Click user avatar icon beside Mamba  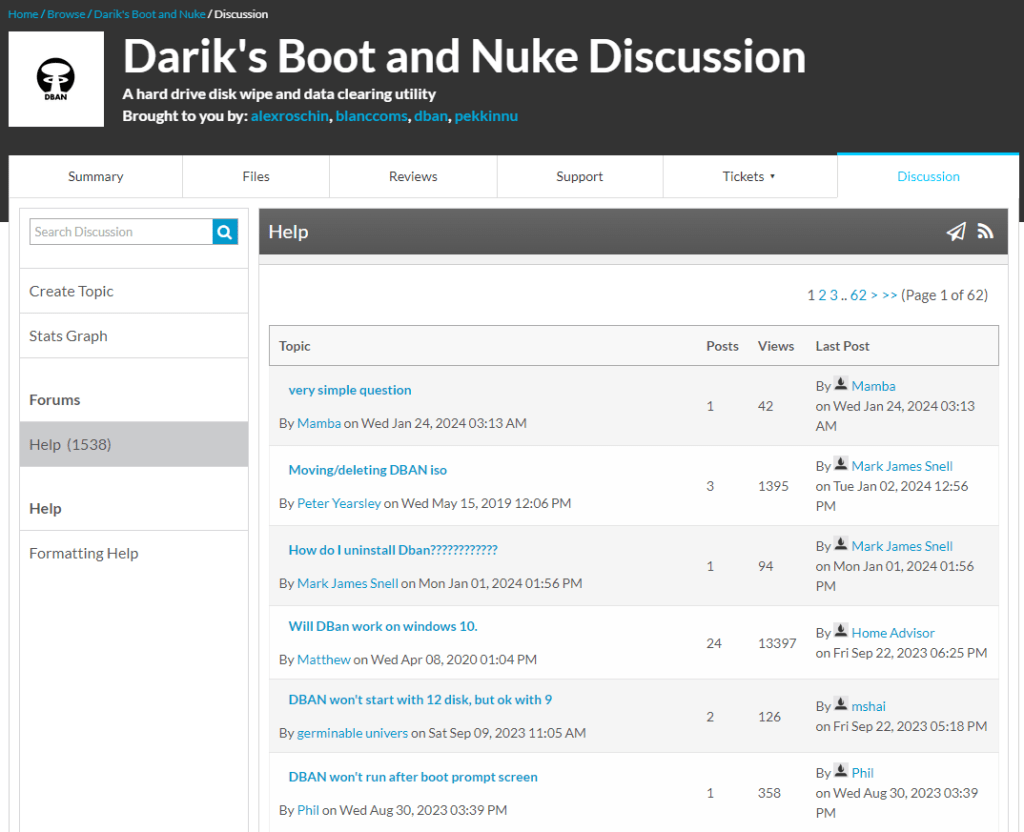point(841,384)
